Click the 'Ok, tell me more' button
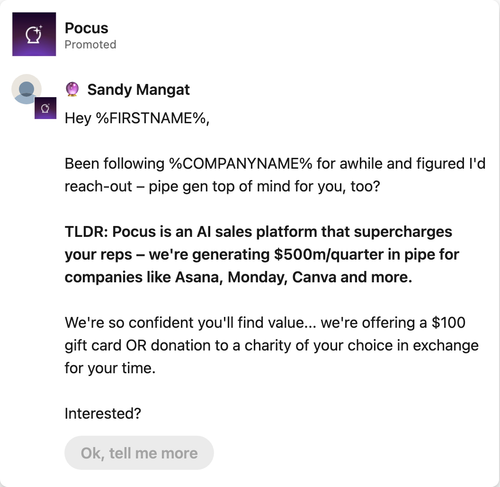The height and width of the screenshot is (487, 500). [139, 453]
